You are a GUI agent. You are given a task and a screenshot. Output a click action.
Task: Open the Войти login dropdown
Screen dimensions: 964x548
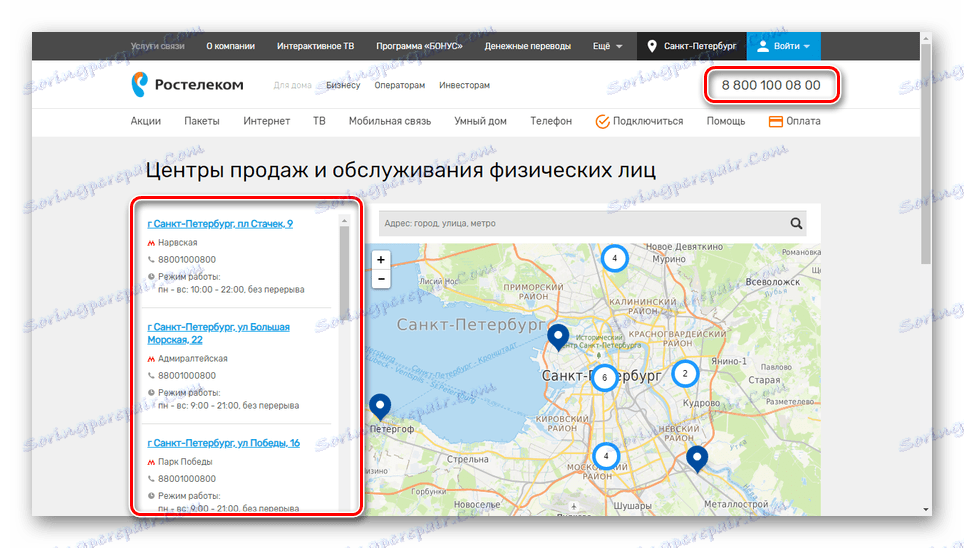[x=783, y=46]
